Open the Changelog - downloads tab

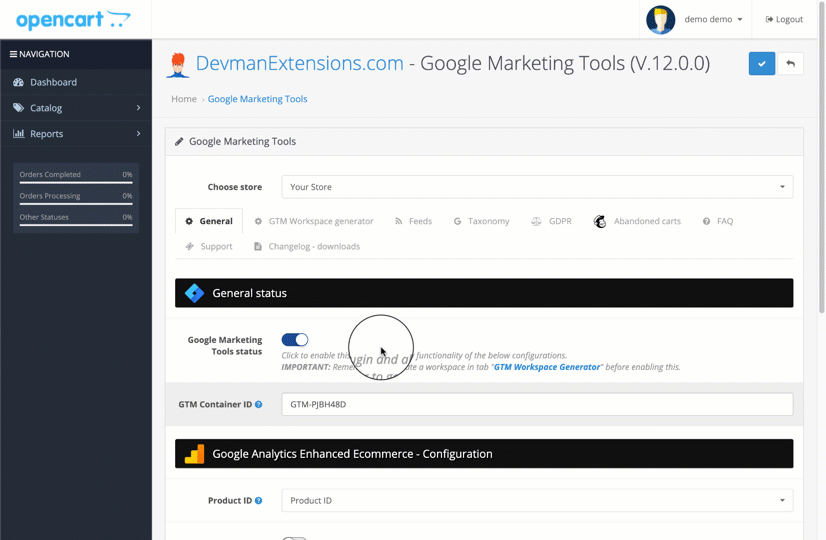[x=307, y=247]
